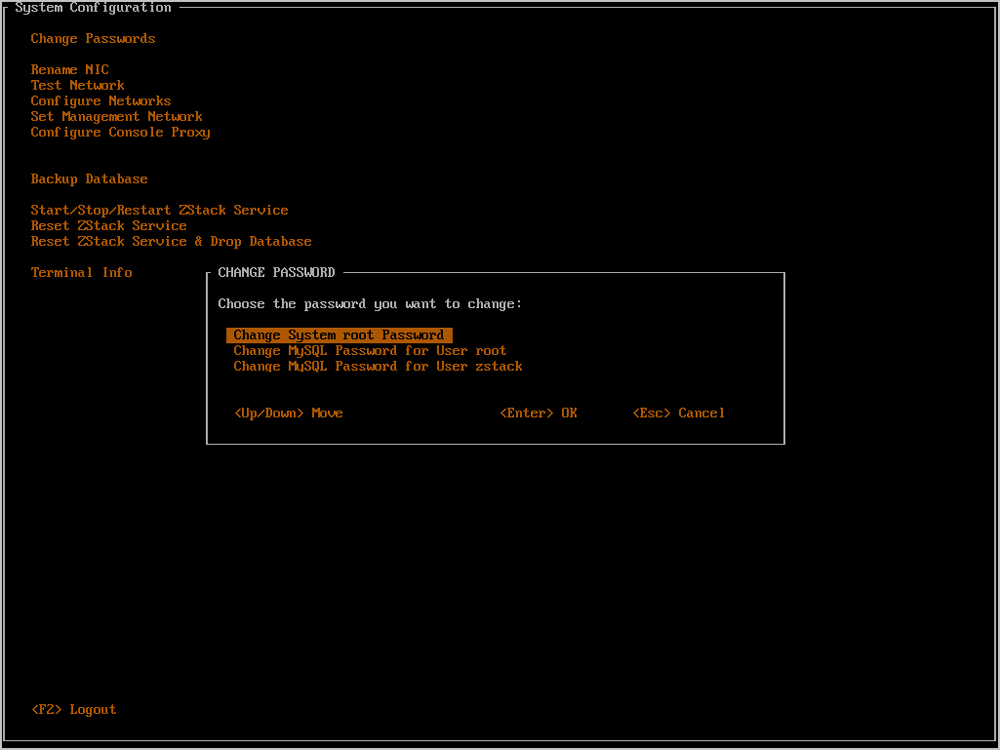Open Configure Networks
Viewport: 1000px width, 750px height.
[101, 101]
